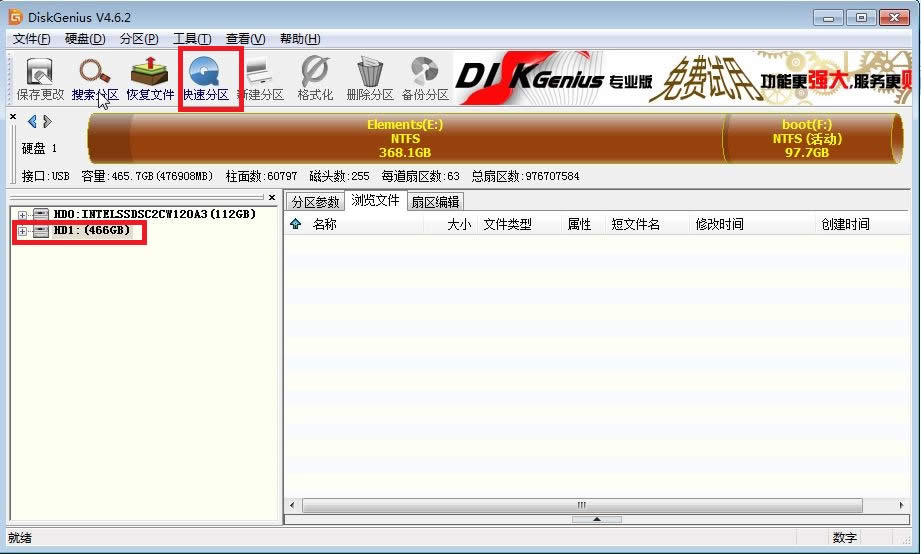Image resolution: width=921 pixels, height=554 pixels.
Task: Select the 格式化 (Format) toolbar icon
Action: coord(315,80)
